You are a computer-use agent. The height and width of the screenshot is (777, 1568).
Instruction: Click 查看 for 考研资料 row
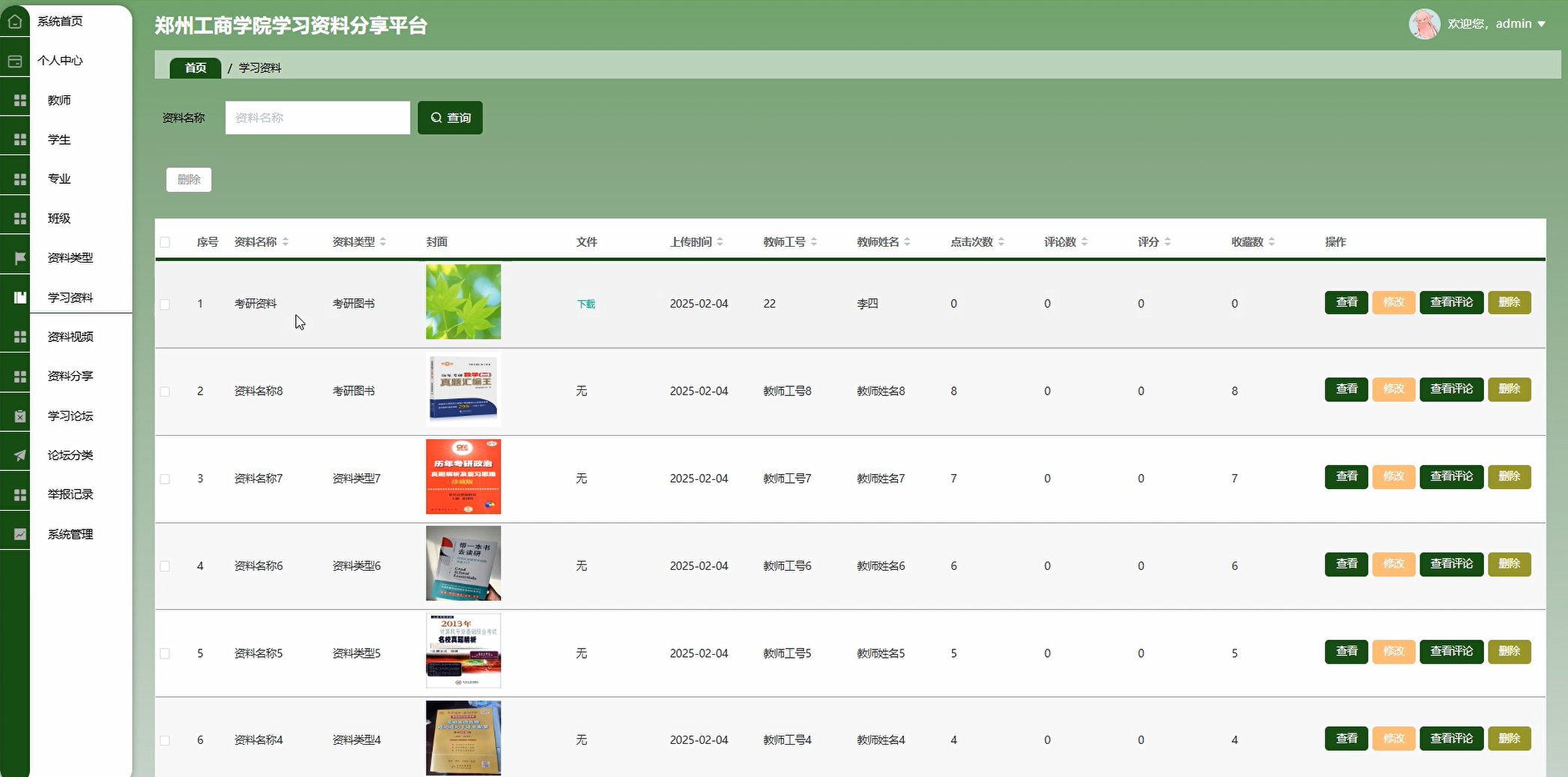(1346, 302)
